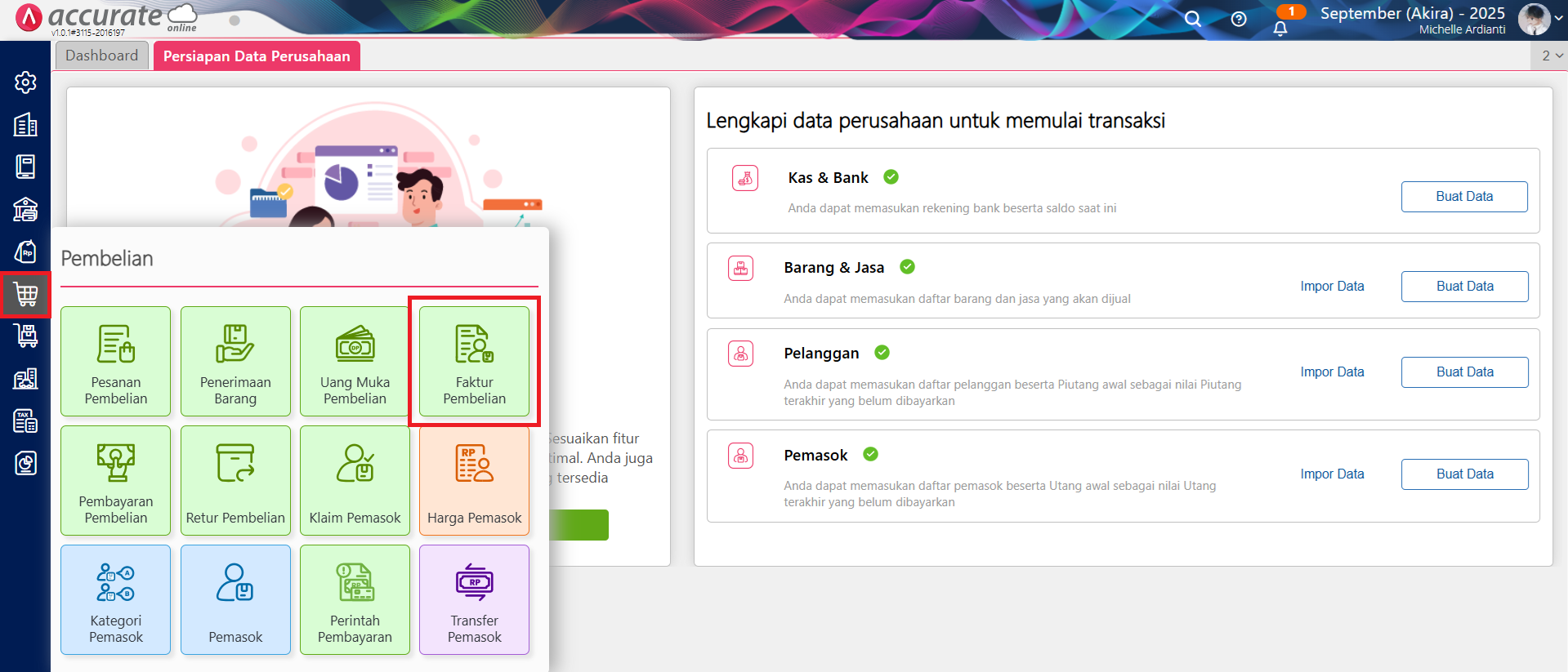Click the search magnifier icon
This screenshot has height=672, width=1568.
coord(1193,19)
